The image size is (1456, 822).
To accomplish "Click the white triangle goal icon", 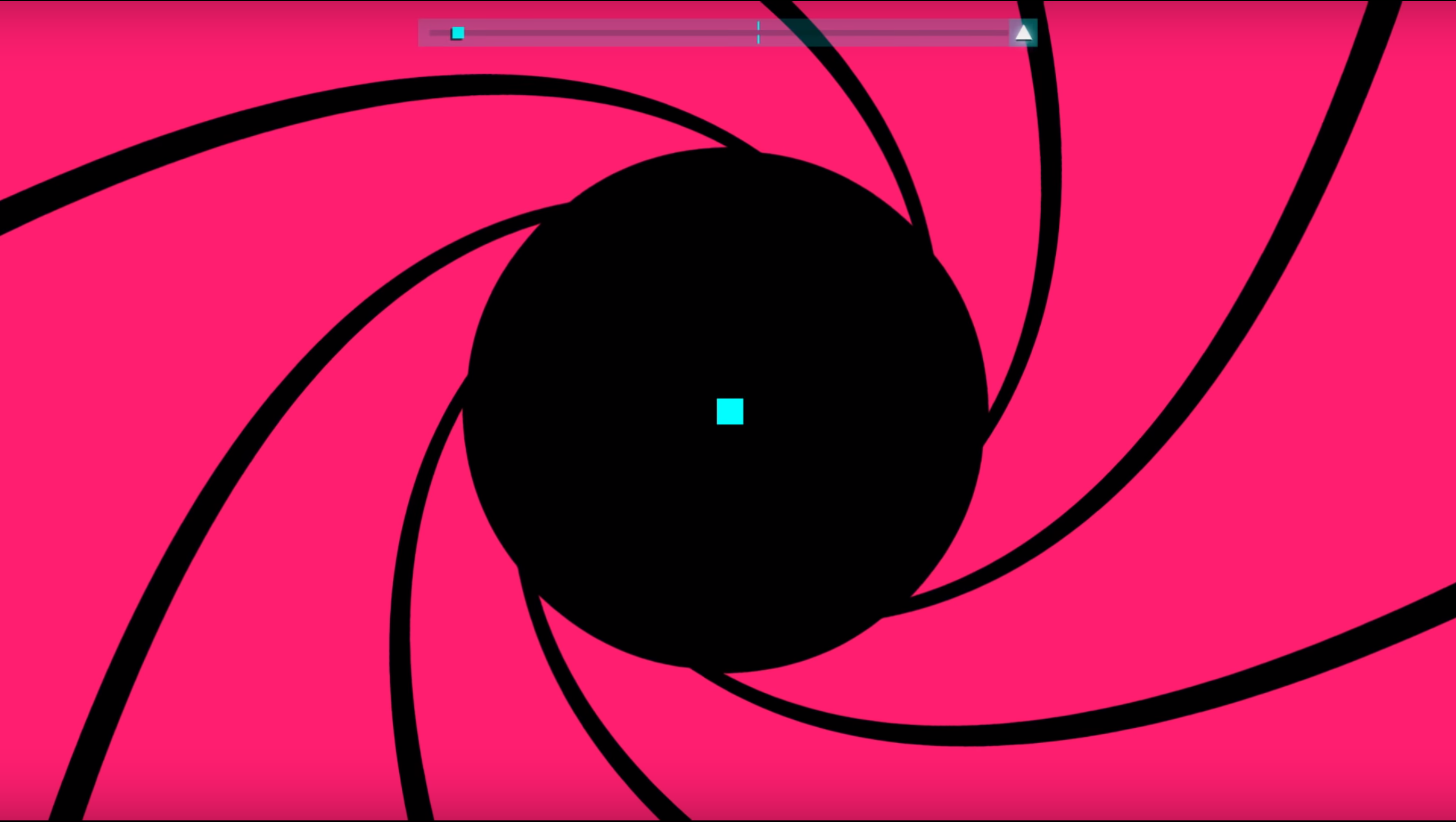I will (x=1023, y=34).
